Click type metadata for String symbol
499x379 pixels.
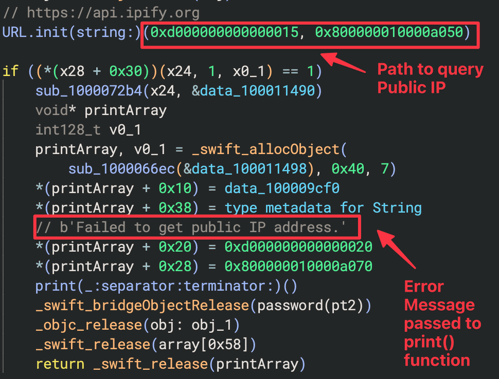click(323, 208)
